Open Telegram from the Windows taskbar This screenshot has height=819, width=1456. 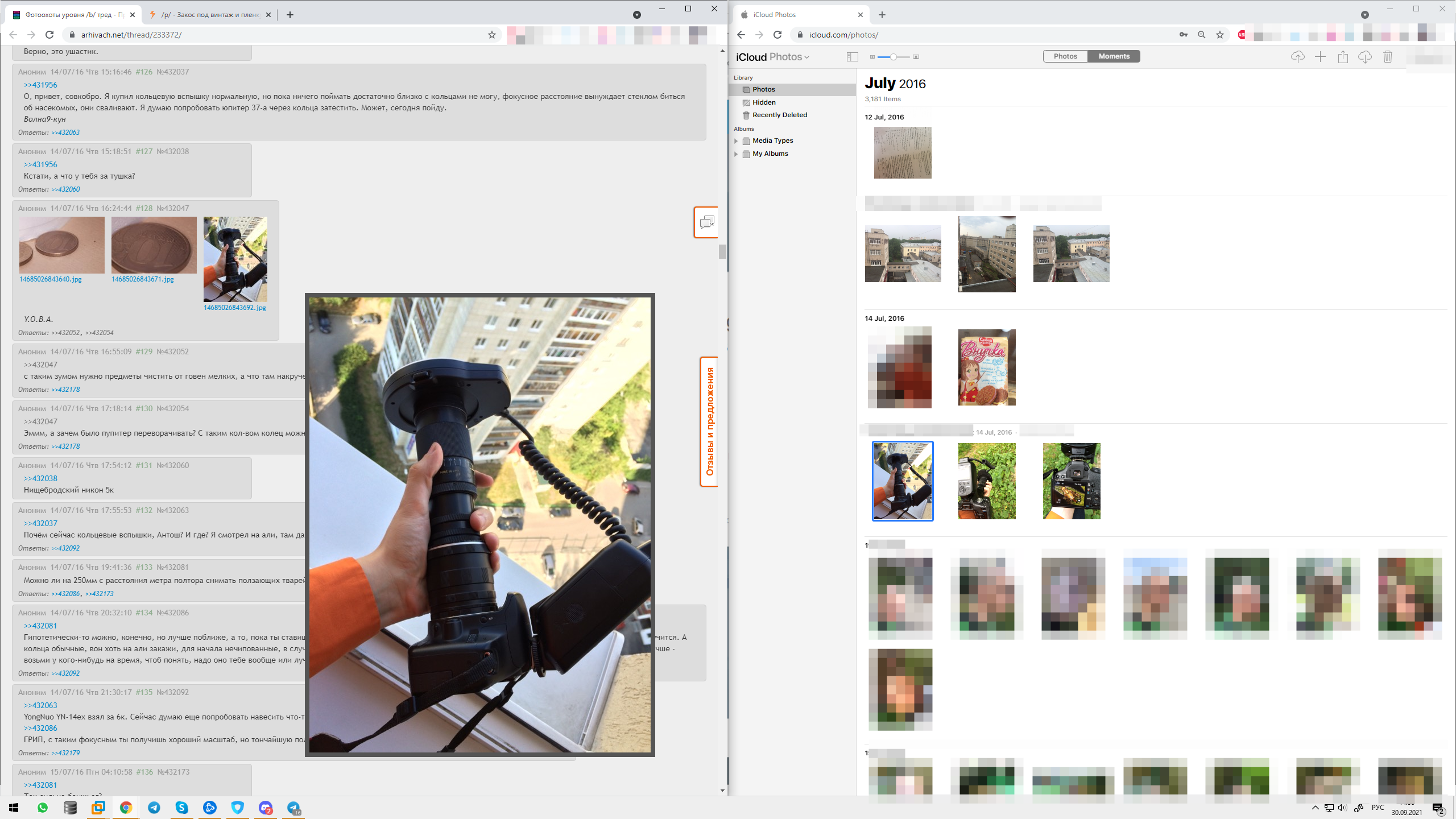coord(154,808)
